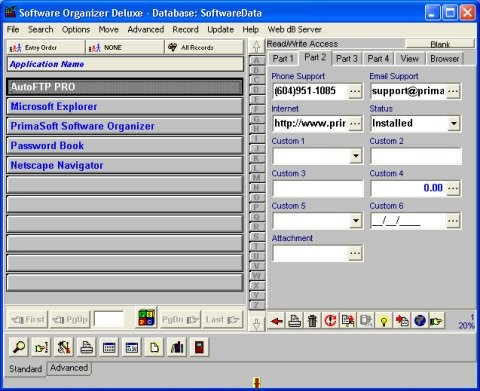Click the Entry Order sort button
This screenshot has height=391, width=480.
[x=46, y=48]
